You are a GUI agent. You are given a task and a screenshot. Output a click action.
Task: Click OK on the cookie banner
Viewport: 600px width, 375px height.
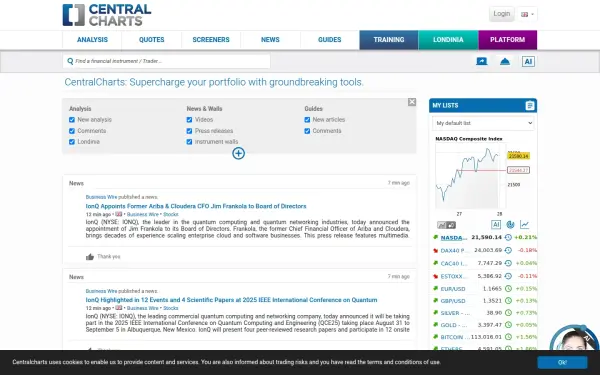point(562,362)
